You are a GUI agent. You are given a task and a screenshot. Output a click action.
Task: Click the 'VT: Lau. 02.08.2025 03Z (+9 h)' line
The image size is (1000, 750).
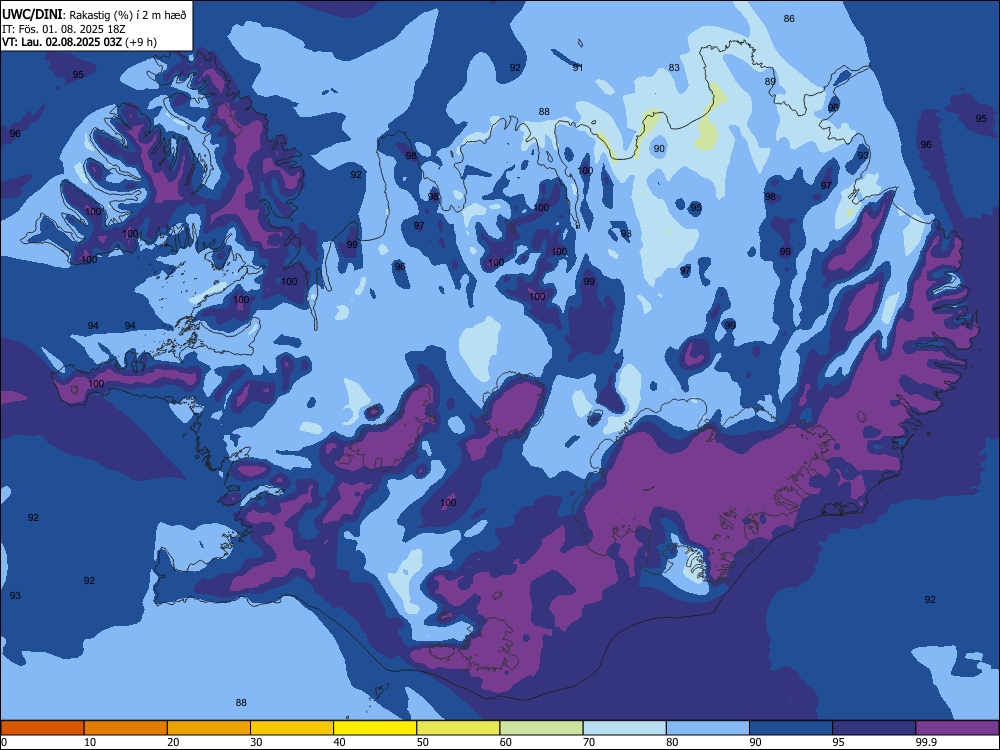(x=79, y=42)
